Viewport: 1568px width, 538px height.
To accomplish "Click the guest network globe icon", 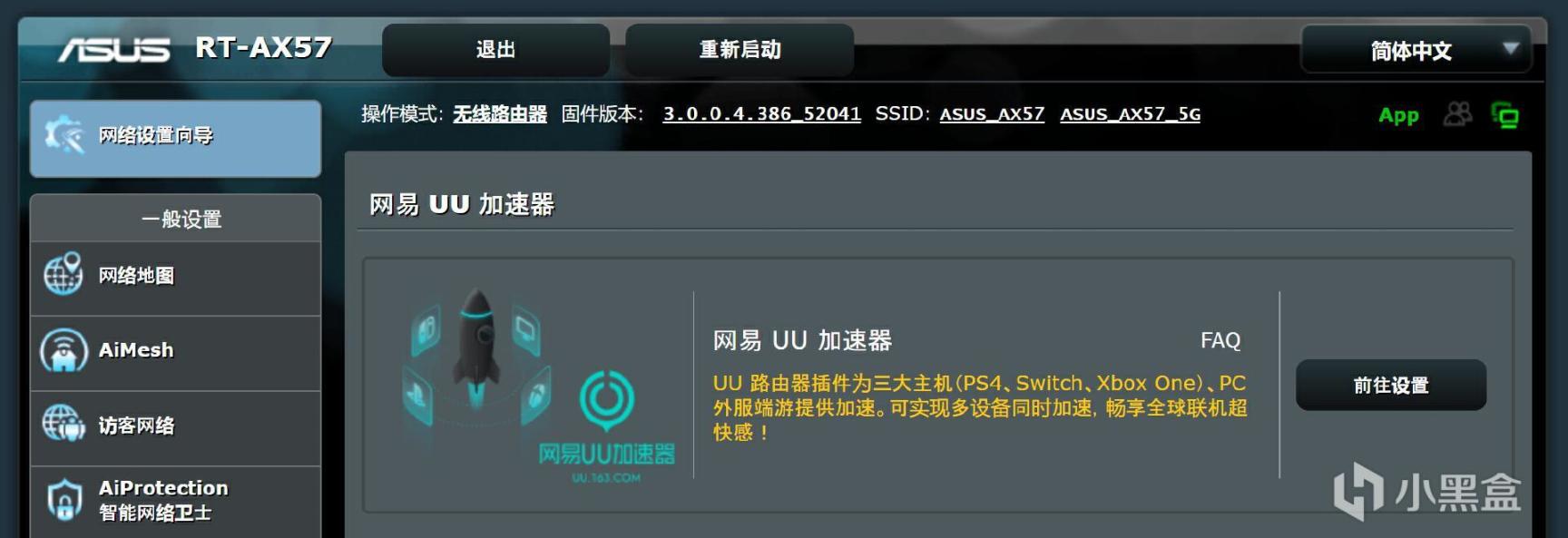I will 64,424.
